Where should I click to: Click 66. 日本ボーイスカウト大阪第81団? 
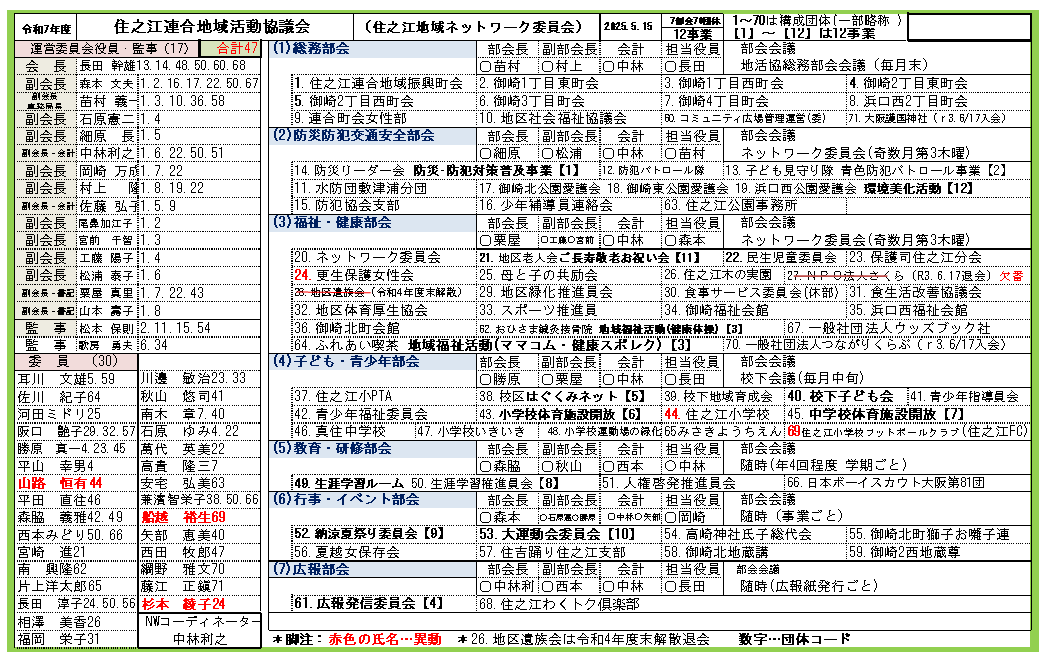click(886, 482)
